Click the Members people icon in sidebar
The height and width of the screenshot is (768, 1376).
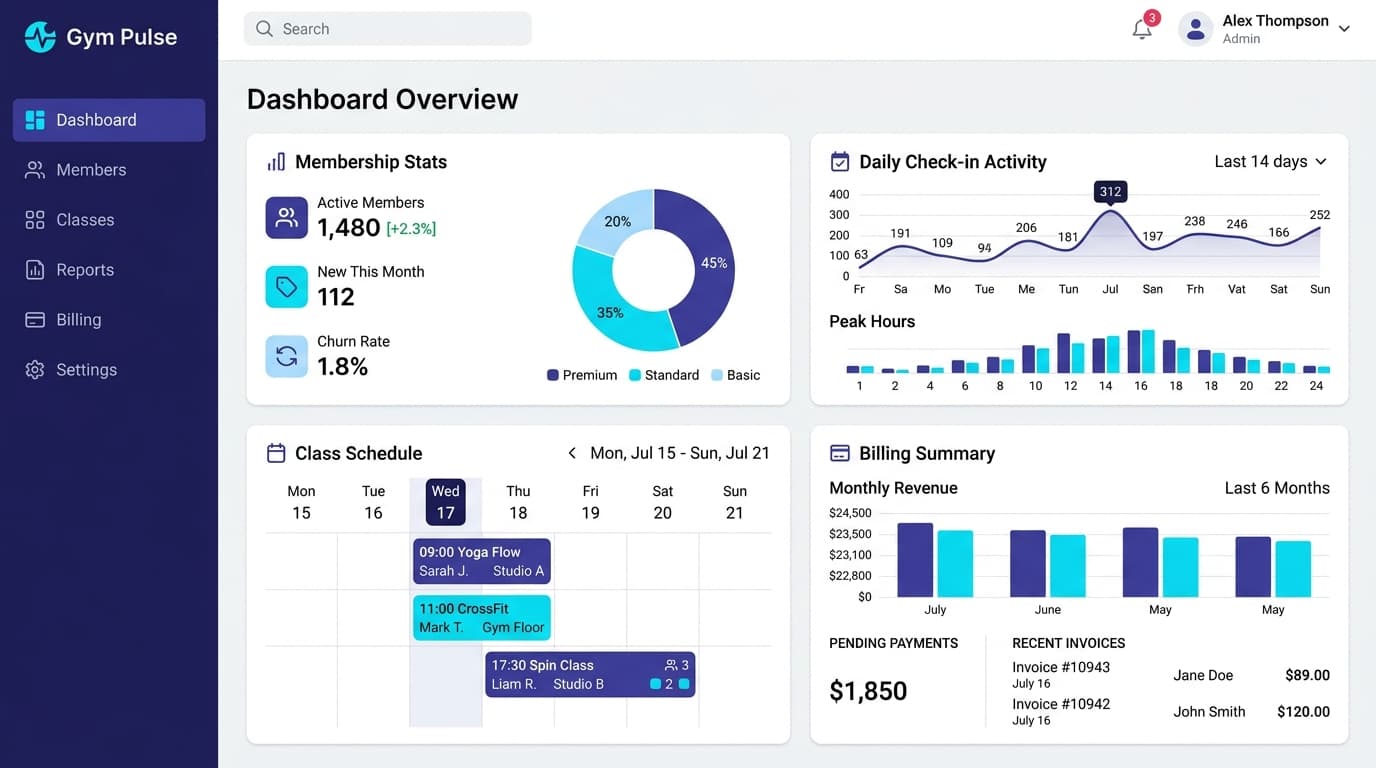coord(35,170)
